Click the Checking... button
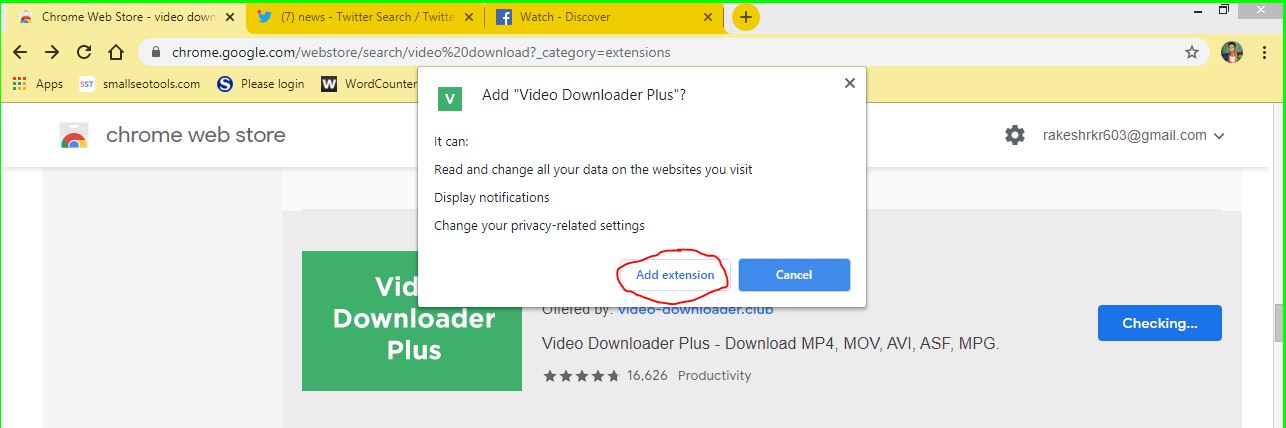 coord(1160,323)
